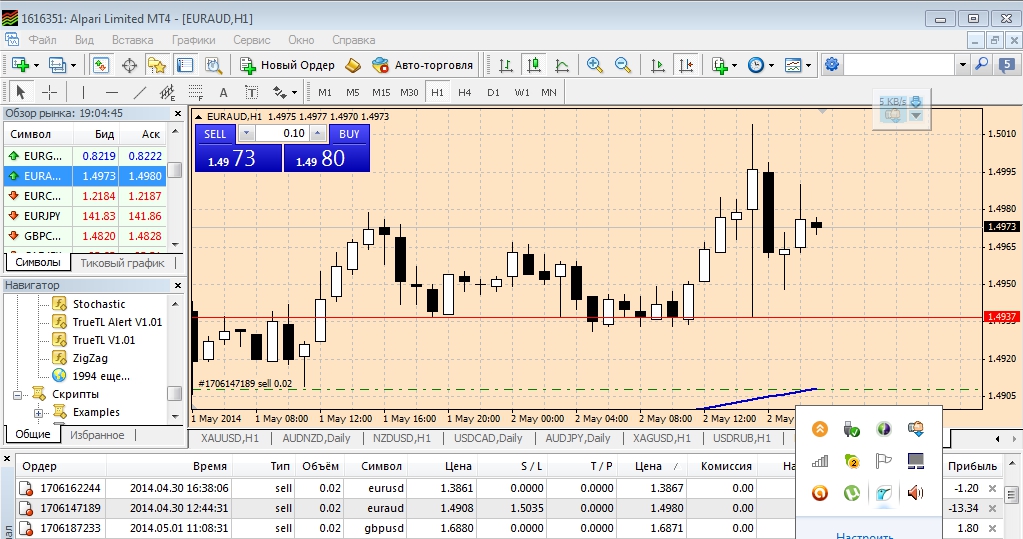This screenshot has height=539, width=1023.
Task: Draw a horizontal line
Action: (112, 93)
